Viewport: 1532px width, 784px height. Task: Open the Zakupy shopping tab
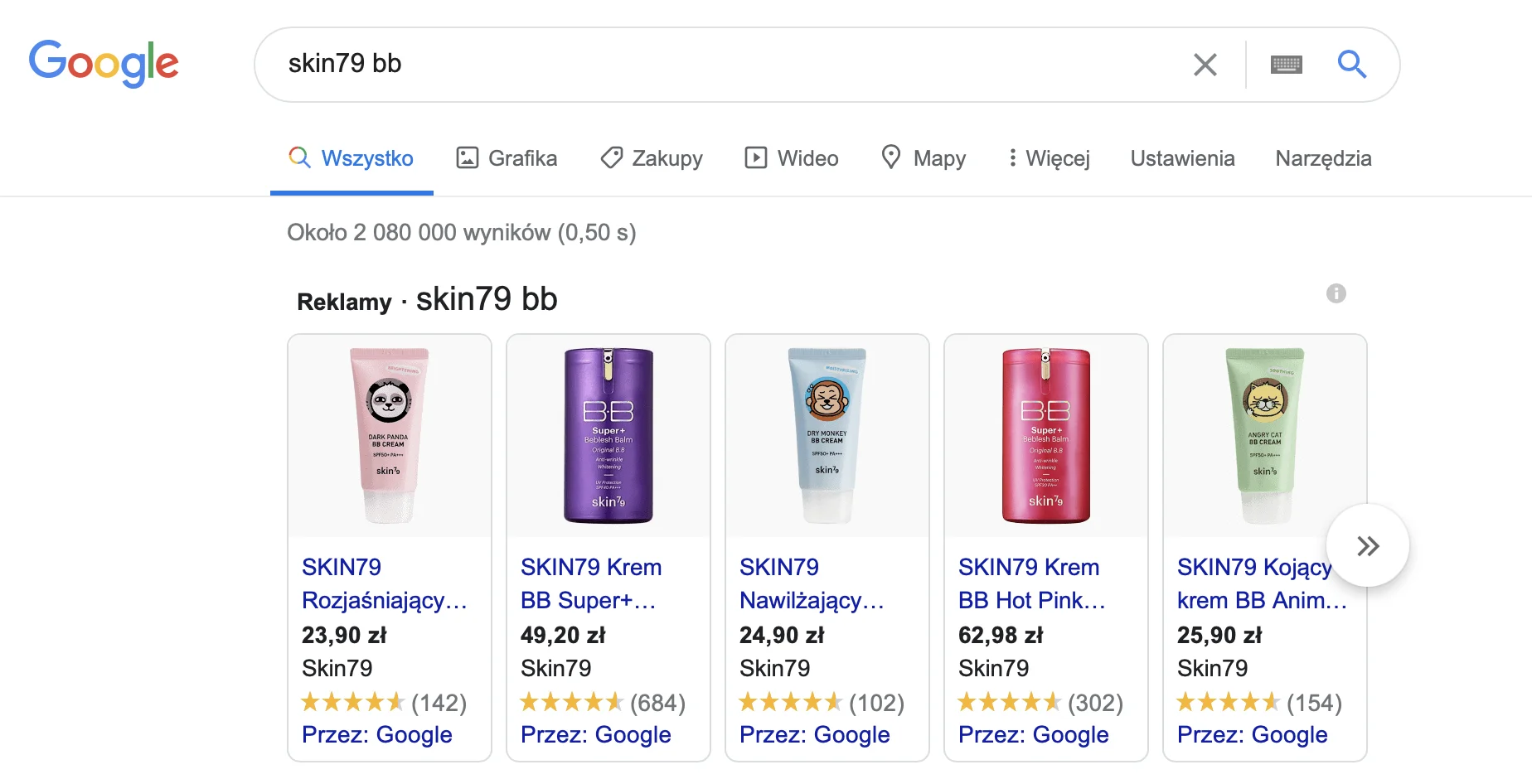pos(652,158)
